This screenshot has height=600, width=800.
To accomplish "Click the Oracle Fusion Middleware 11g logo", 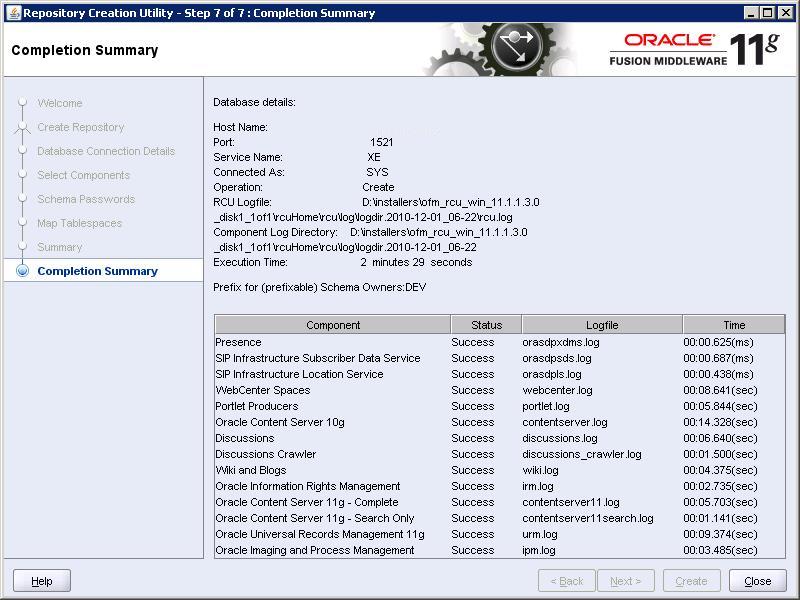I will click(694, 49).
